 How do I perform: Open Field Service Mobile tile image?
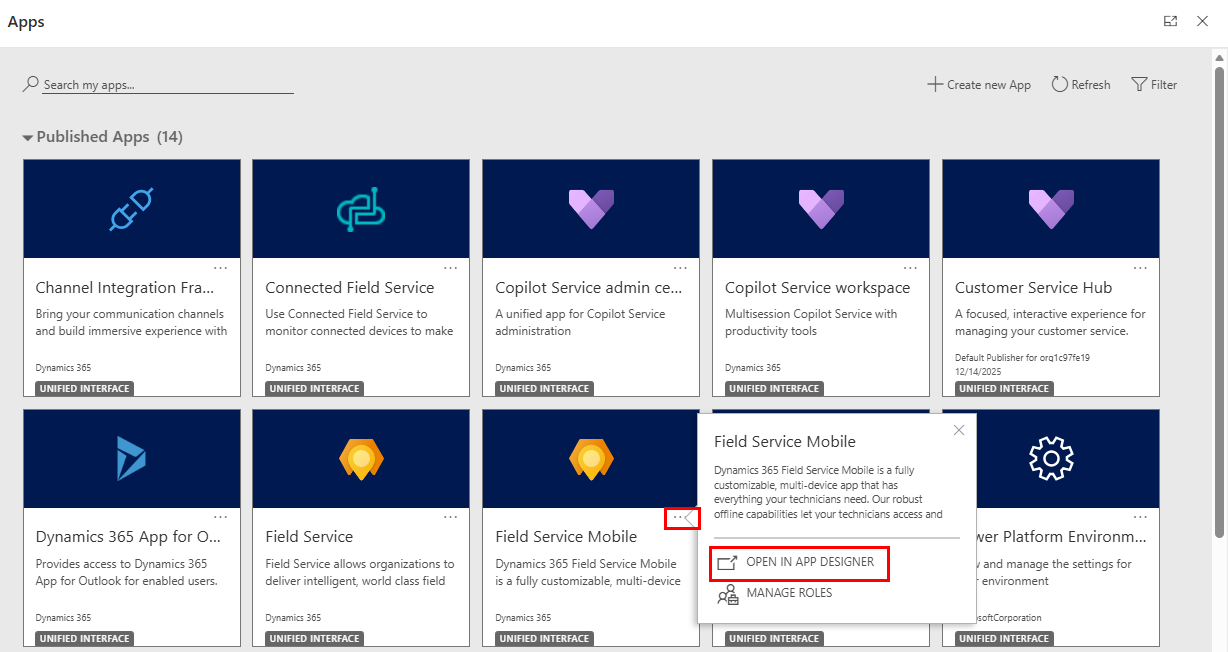(x=592, y=458)
